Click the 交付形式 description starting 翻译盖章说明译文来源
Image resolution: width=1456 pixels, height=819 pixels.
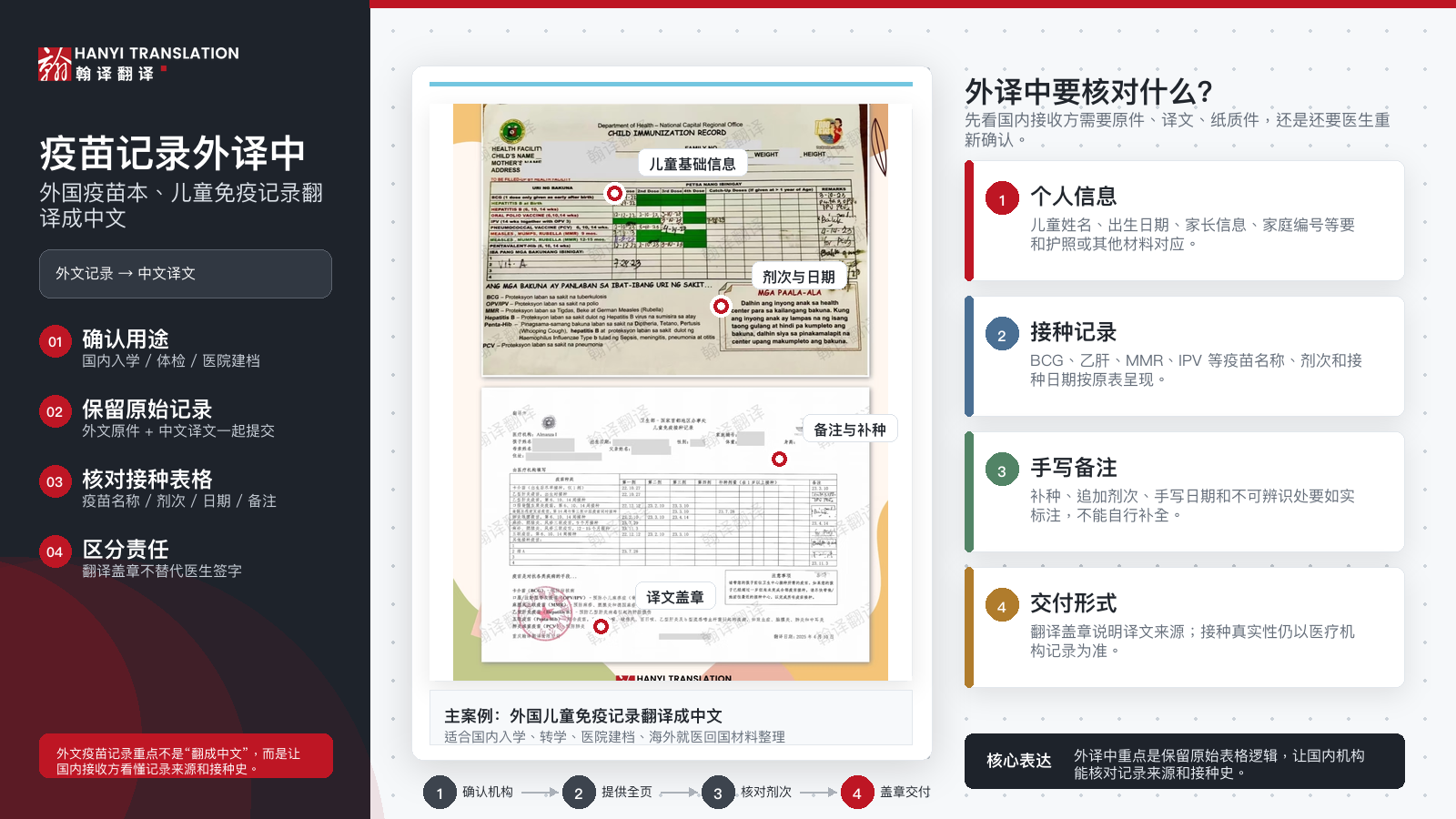(1193, 642)
